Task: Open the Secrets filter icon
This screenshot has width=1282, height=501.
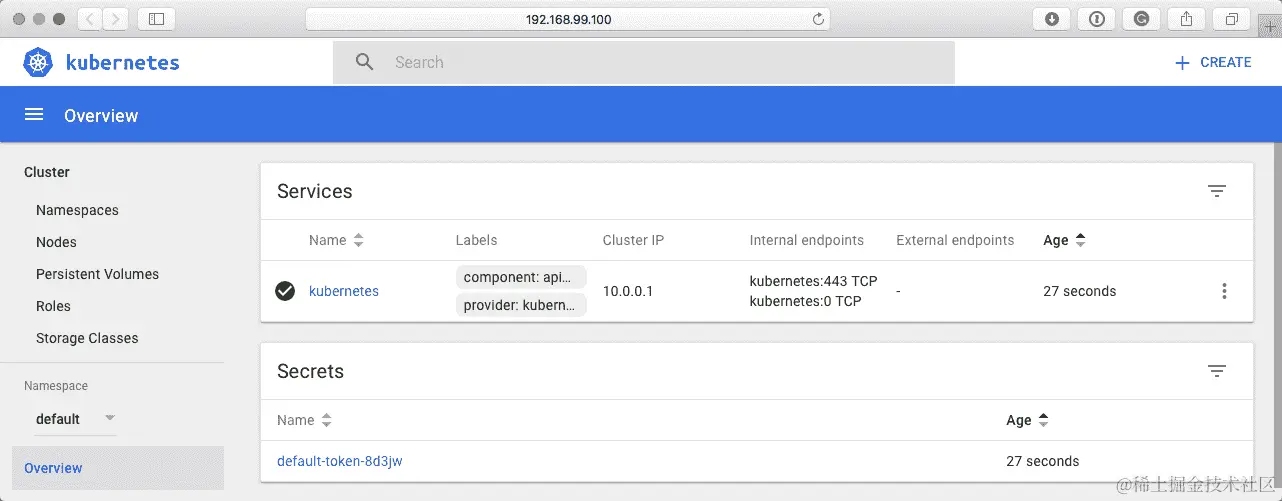Action: [1216, 371]
